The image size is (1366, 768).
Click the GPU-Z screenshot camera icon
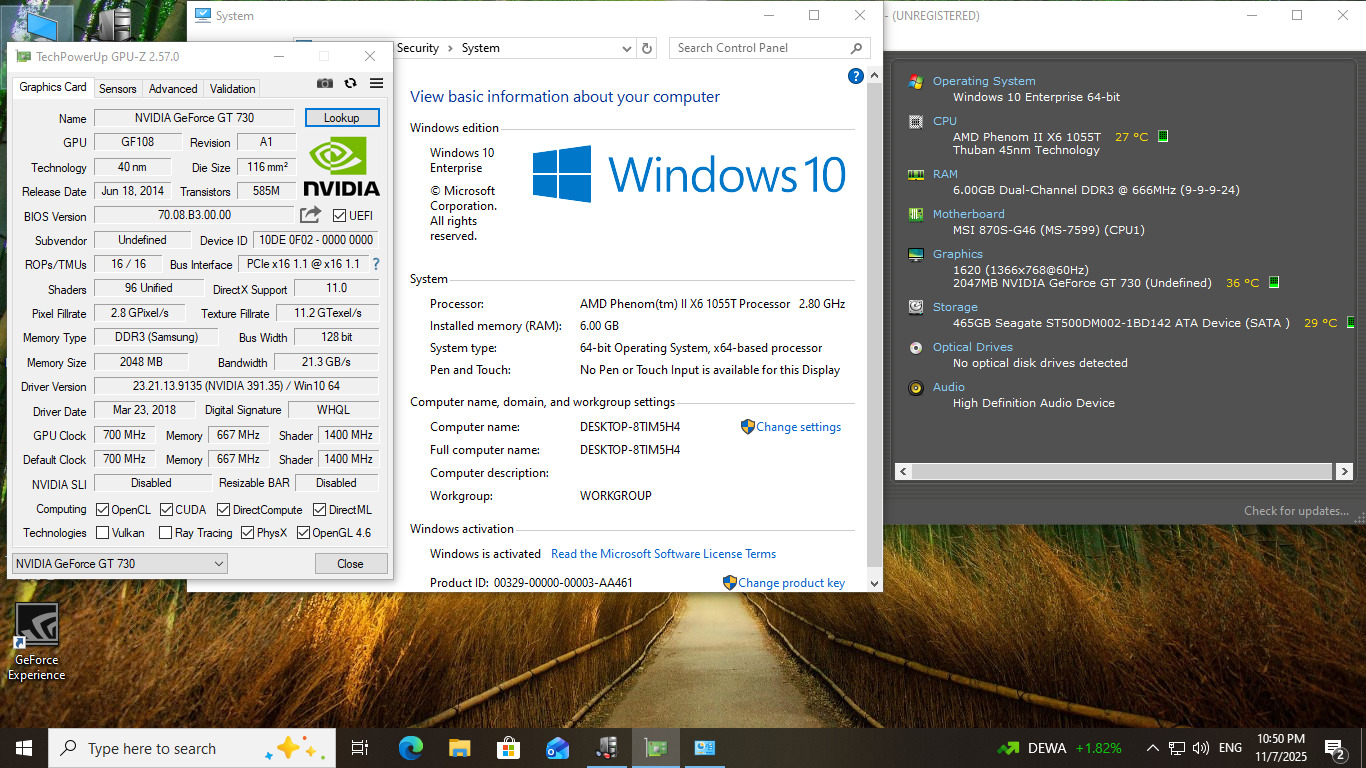point(325,84)
